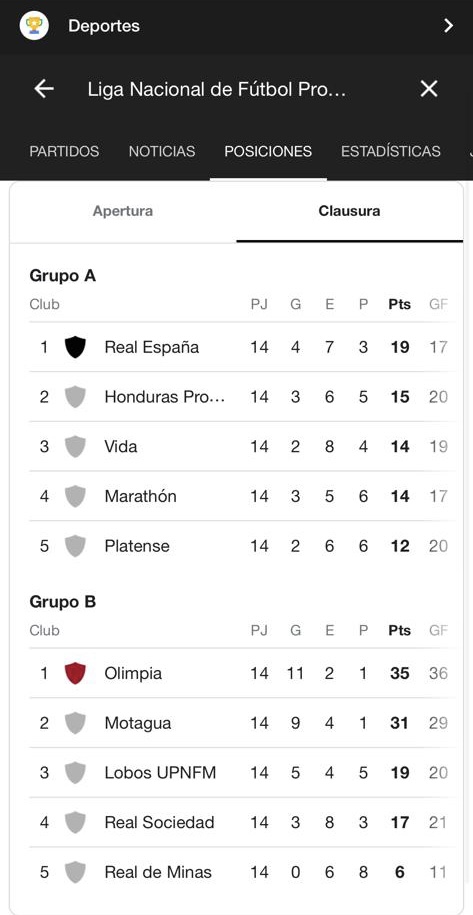Open the Marathón team name
The width and height of the screenshot is (473, 915).
click(x=141, y=497)
